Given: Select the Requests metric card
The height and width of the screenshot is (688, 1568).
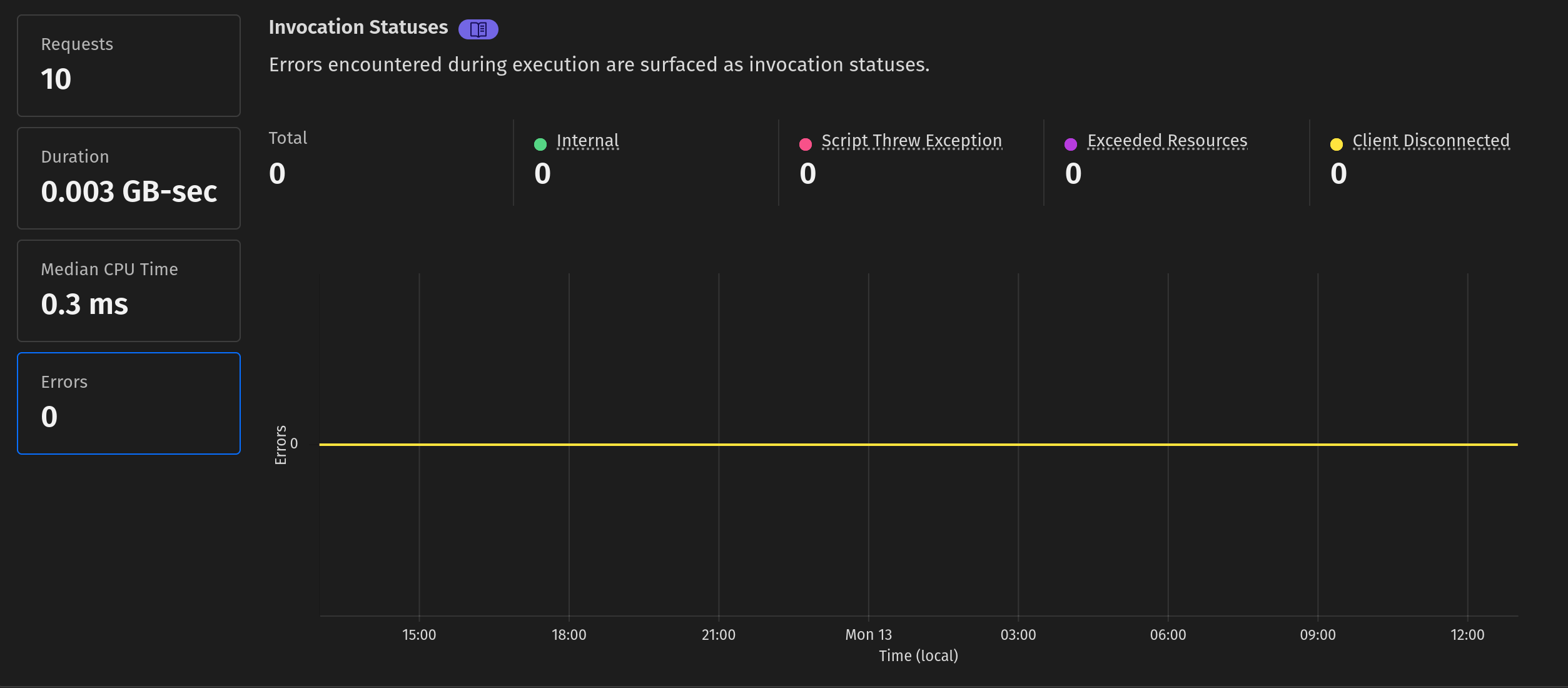Looking at the screenshot, I should click(x=128, y=65).
